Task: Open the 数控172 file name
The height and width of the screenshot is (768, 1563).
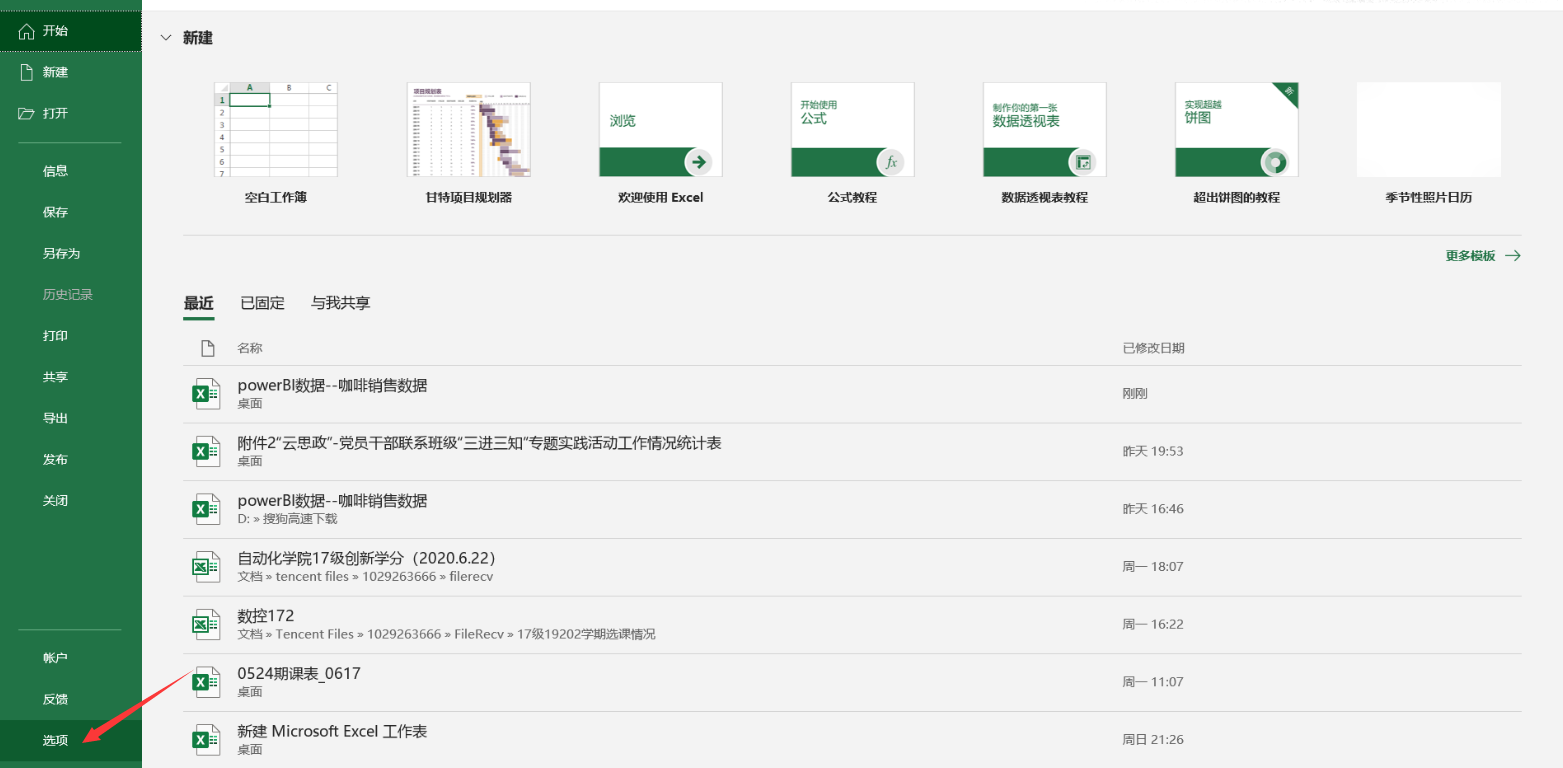Action: tap(266, 615)
